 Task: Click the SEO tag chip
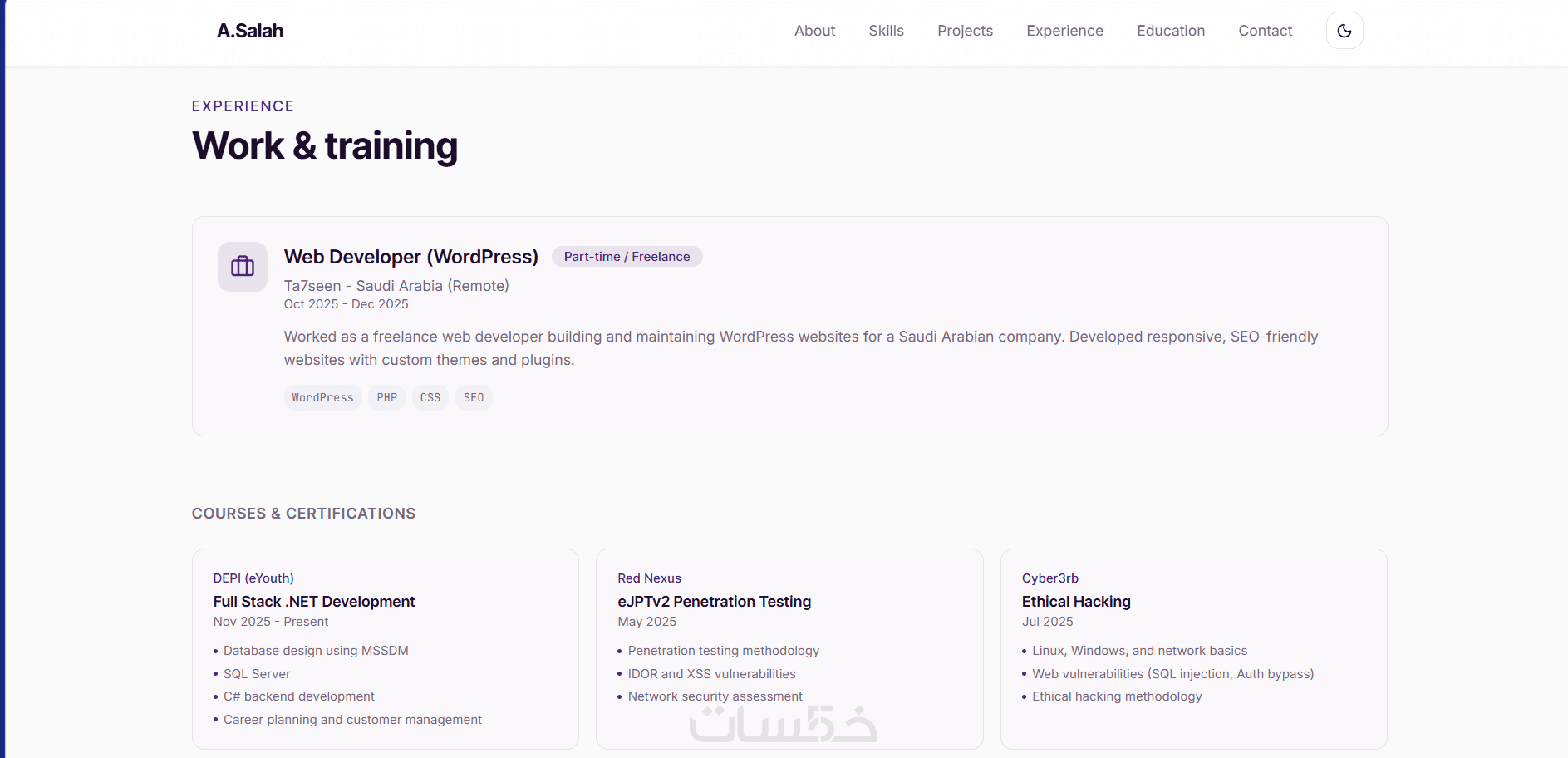click(x=474, y=398)
